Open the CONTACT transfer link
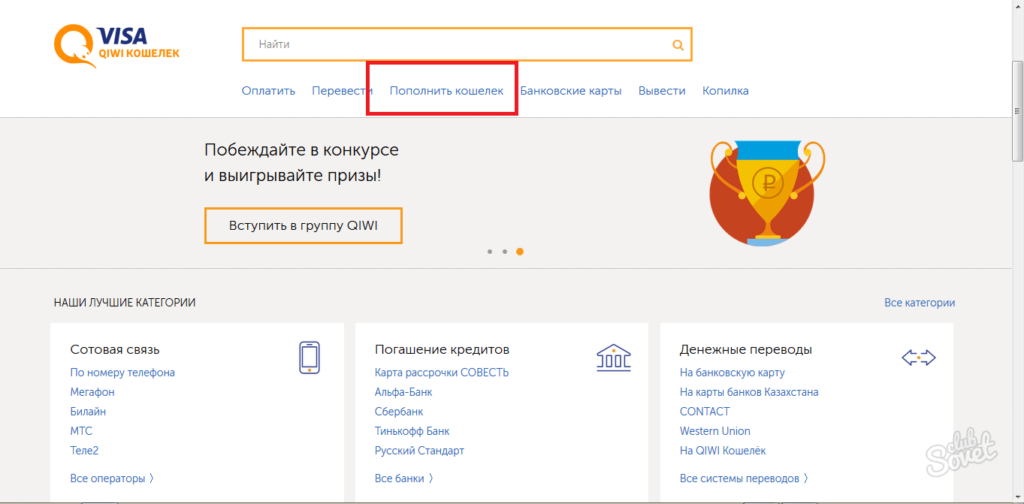 [x=705, y=412]
